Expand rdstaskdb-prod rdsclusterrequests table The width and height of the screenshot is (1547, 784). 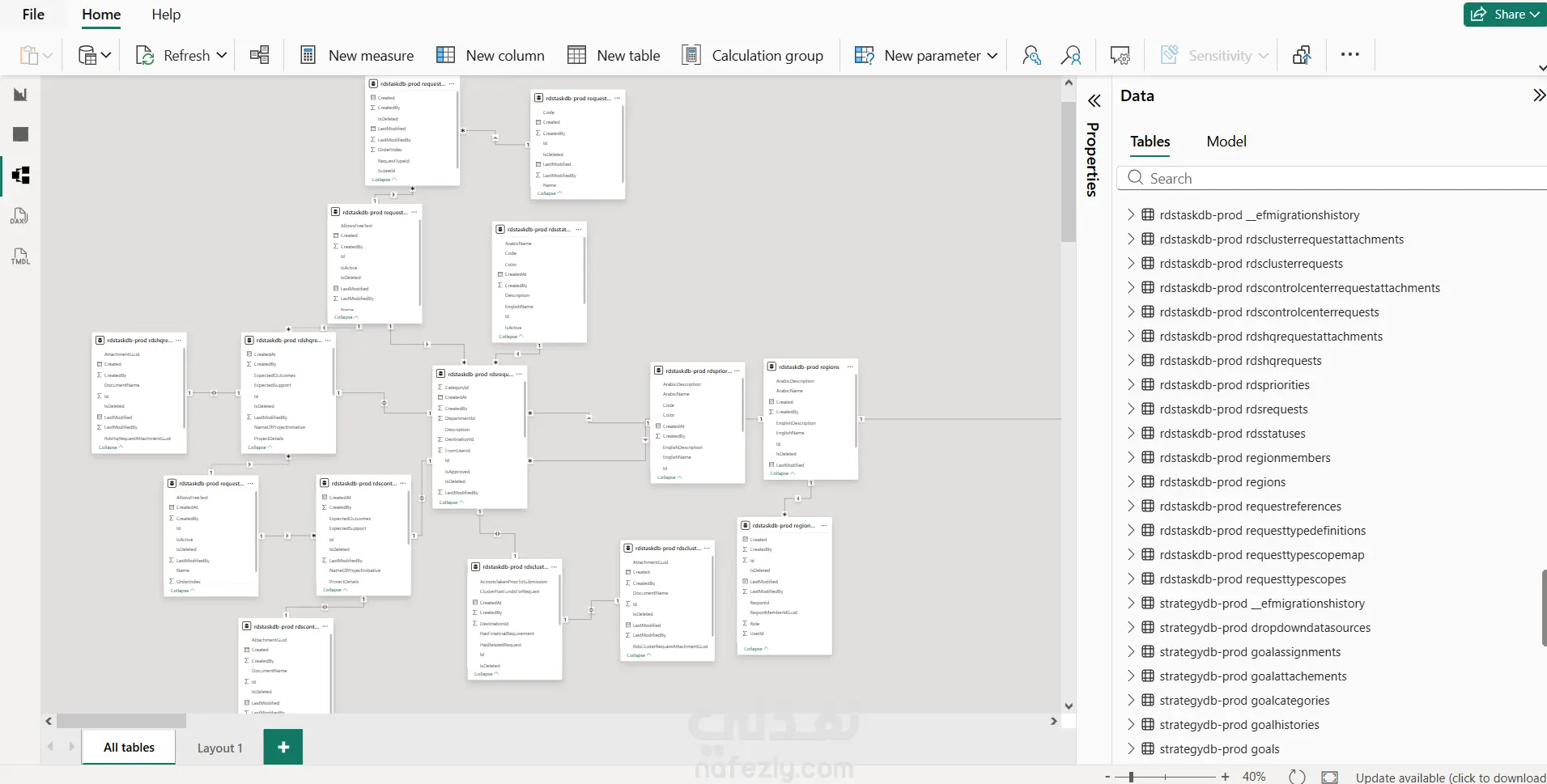pos(1131,263)
